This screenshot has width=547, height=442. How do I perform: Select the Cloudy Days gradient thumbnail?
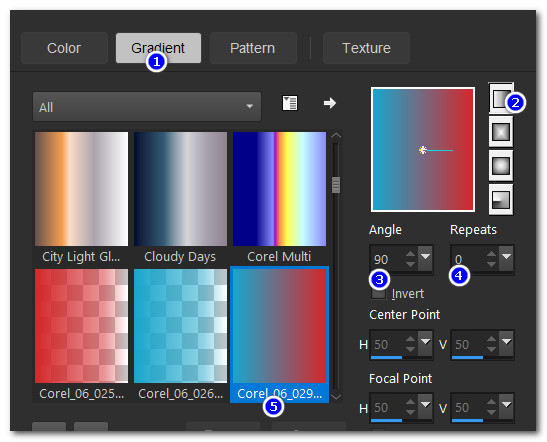pyautogui.click(x=180, y=189)
